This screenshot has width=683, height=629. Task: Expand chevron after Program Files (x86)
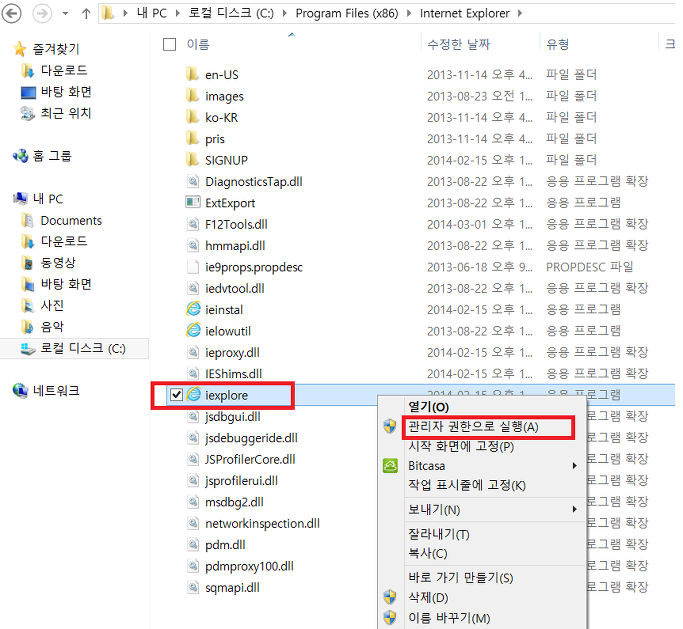[x=409, y=14]
